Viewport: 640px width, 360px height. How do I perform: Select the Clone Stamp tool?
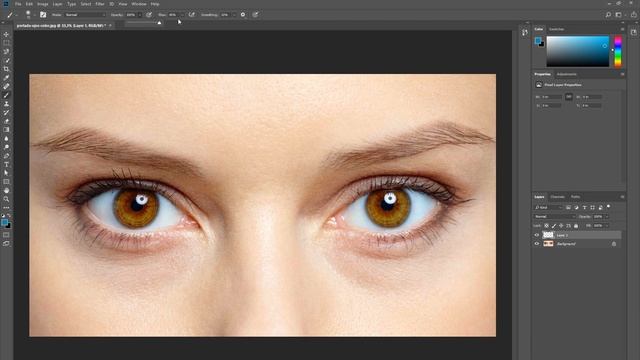[6, 104]
